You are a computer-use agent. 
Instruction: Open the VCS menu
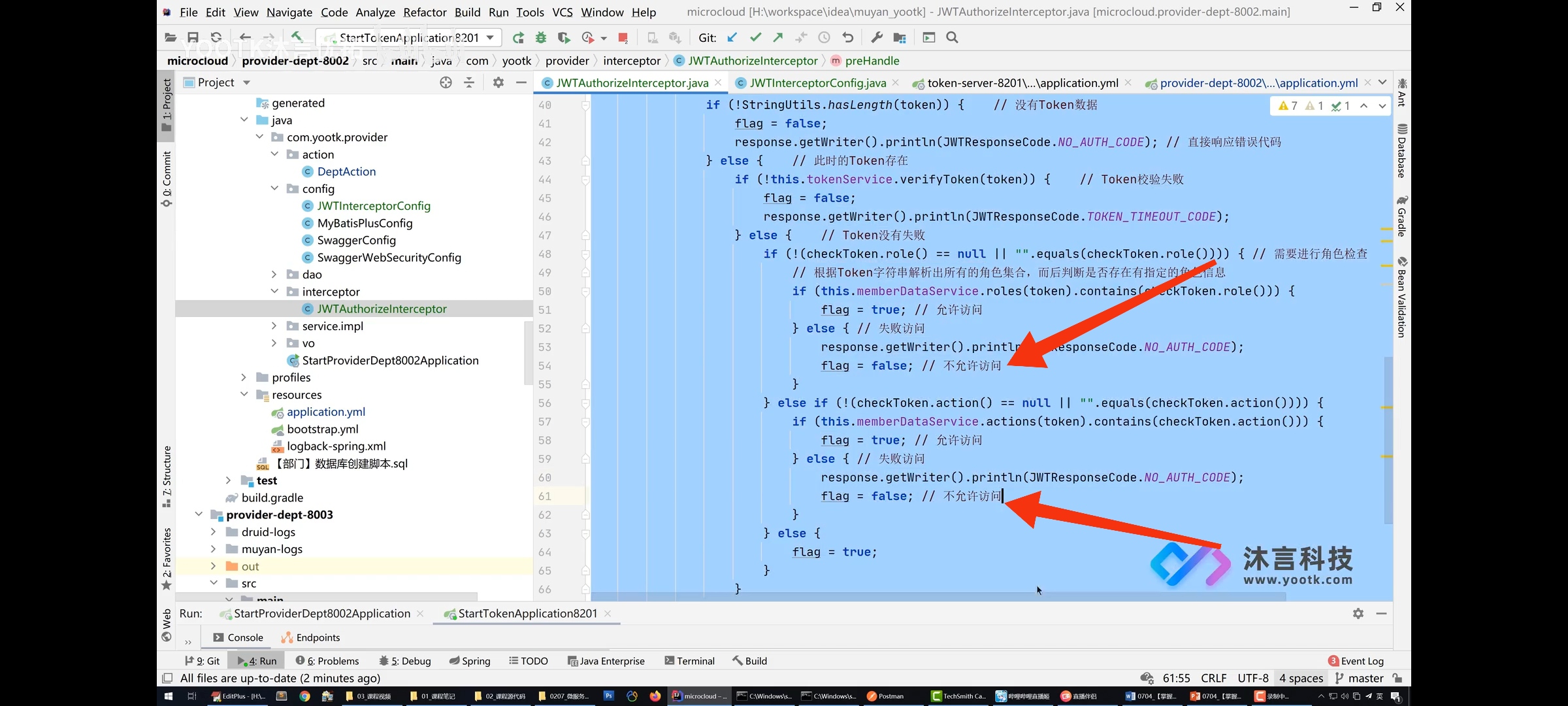coord(562,12)
